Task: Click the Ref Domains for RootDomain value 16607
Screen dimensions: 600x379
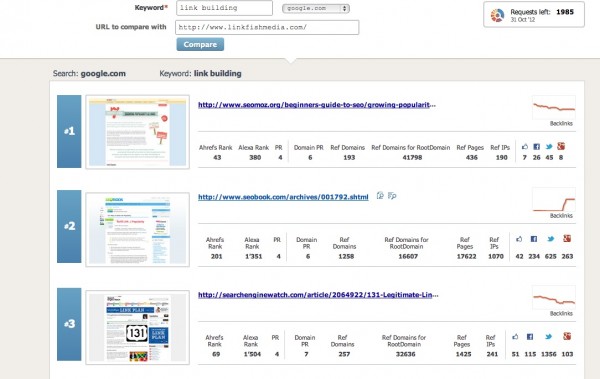Action: (x=408, y=256)
